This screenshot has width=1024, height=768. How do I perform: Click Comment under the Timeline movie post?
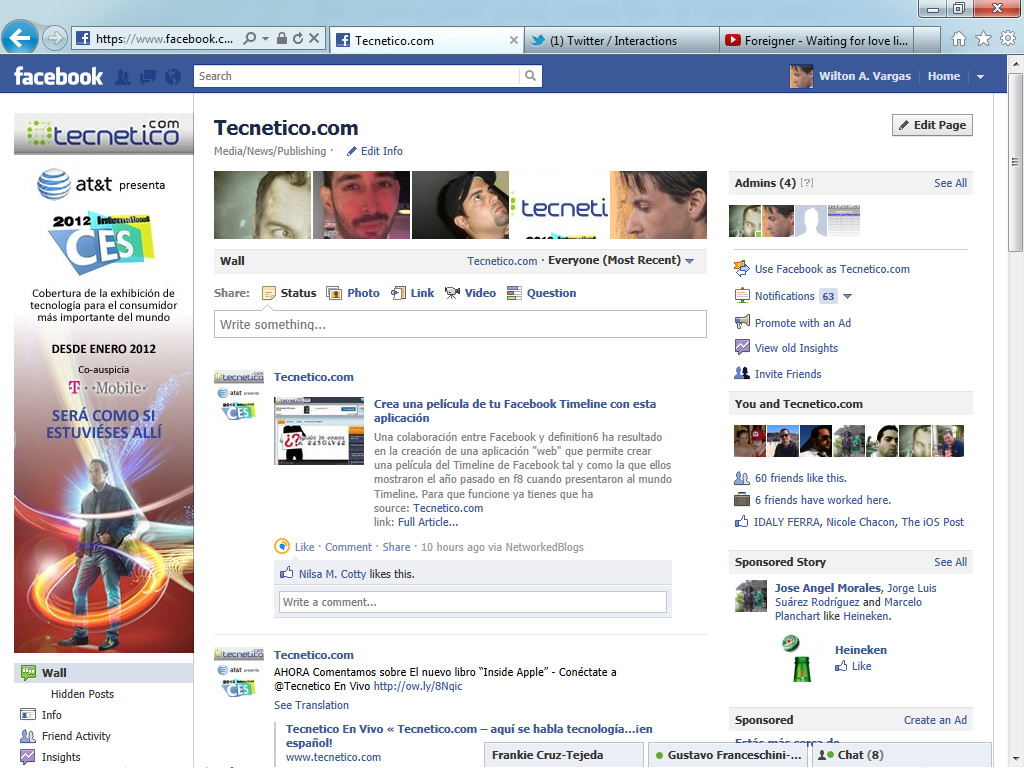[x=348, y=547]
